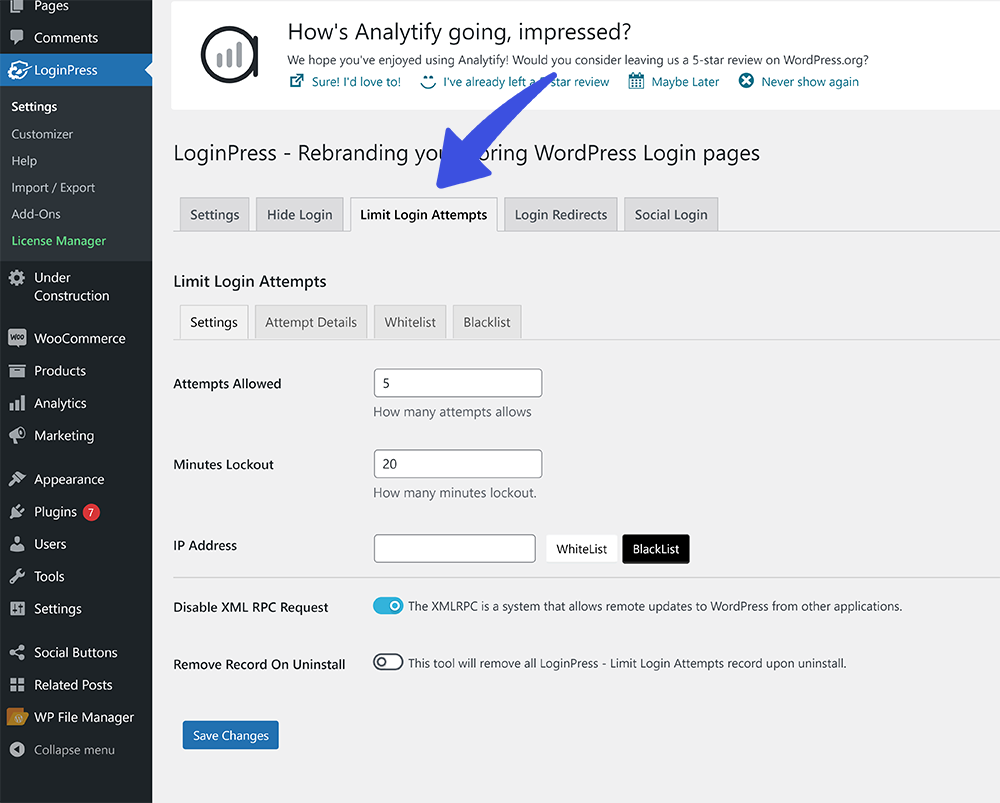
Task: Click the Collapse menu label
Action: [75, 749]
